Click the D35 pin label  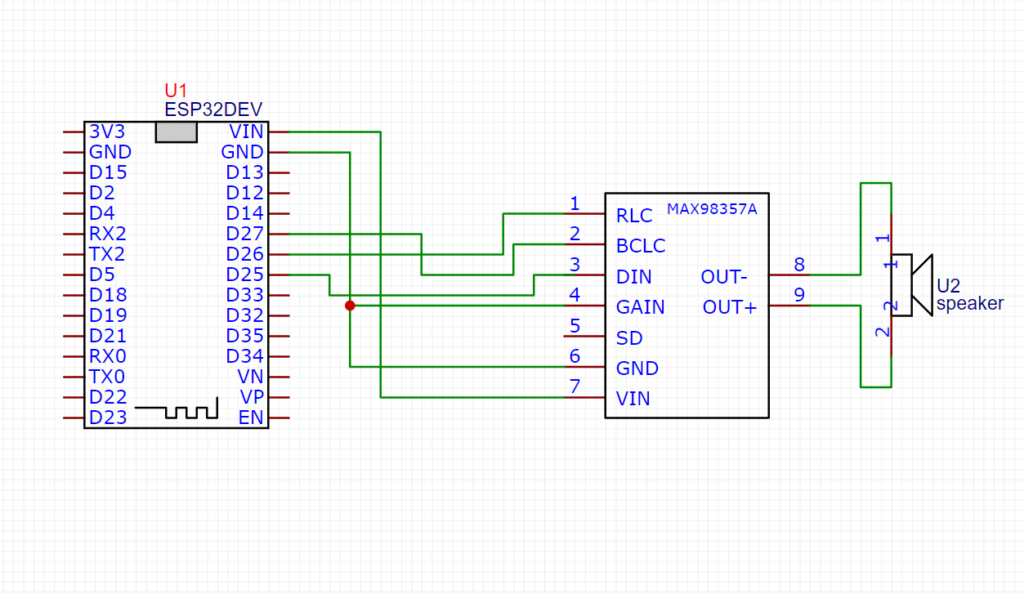pyautogui.click(x=244, y=336)
